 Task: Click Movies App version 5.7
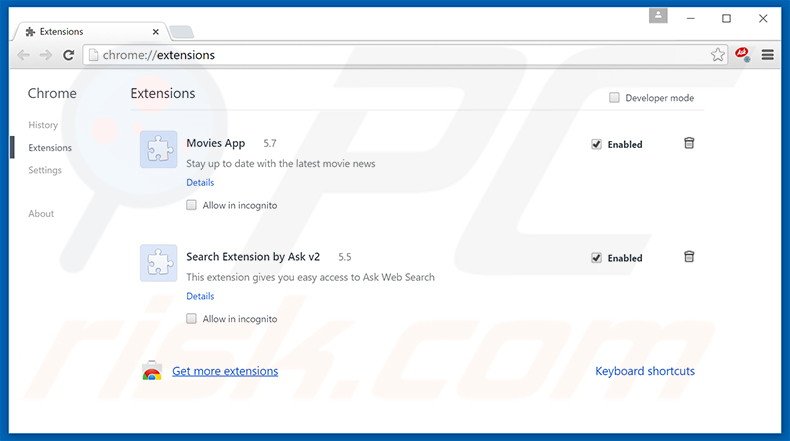point(270,143)
